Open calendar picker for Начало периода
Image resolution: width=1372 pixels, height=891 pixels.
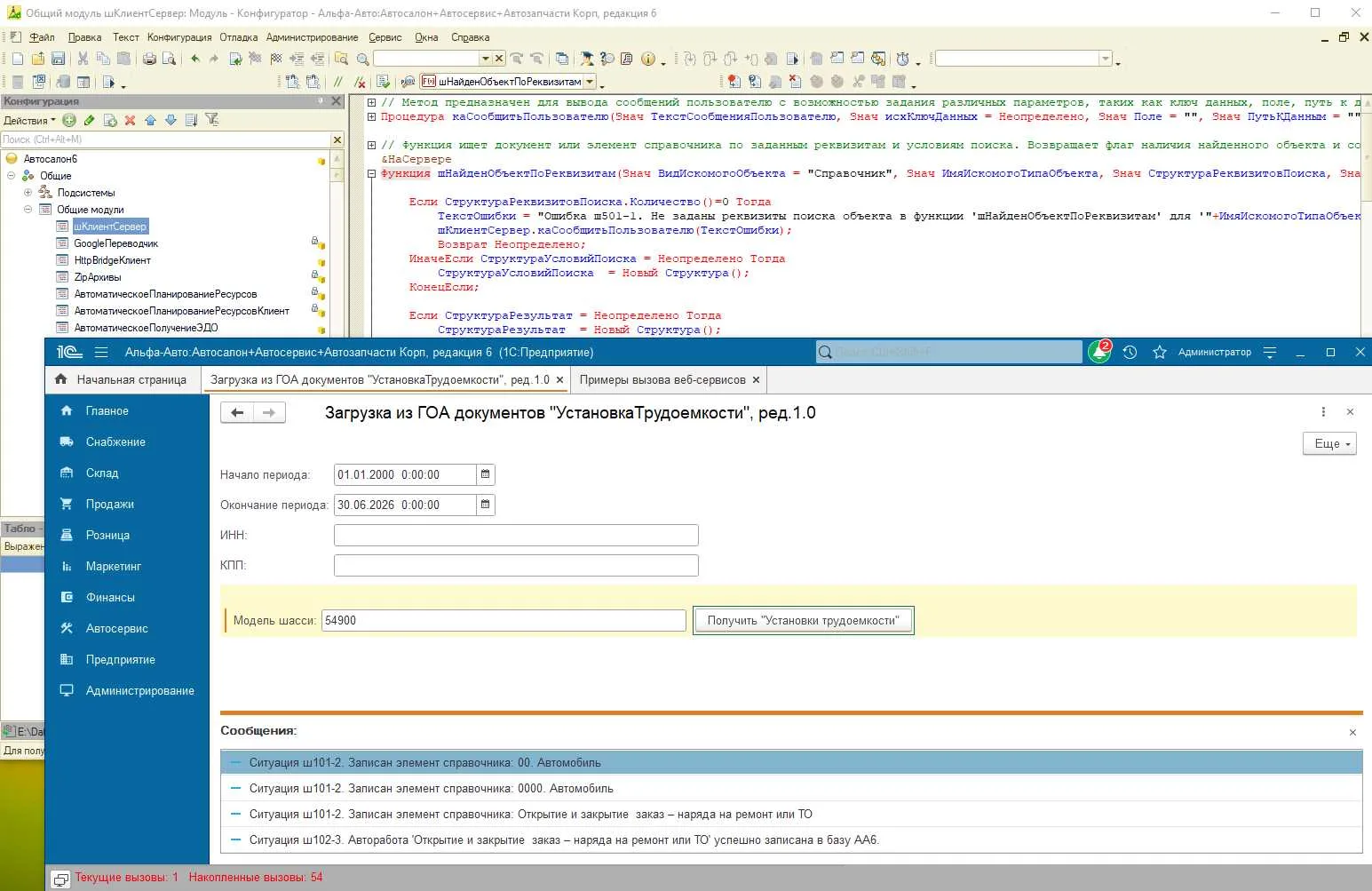(485, 474)
